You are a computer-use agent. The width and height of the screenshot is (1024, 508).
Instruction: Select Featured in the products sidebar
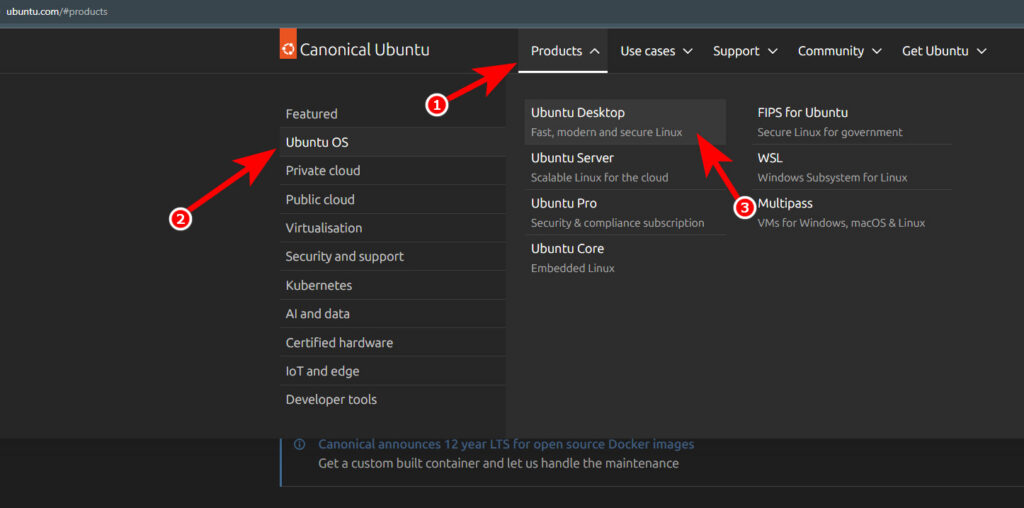(x=392, y=114)
